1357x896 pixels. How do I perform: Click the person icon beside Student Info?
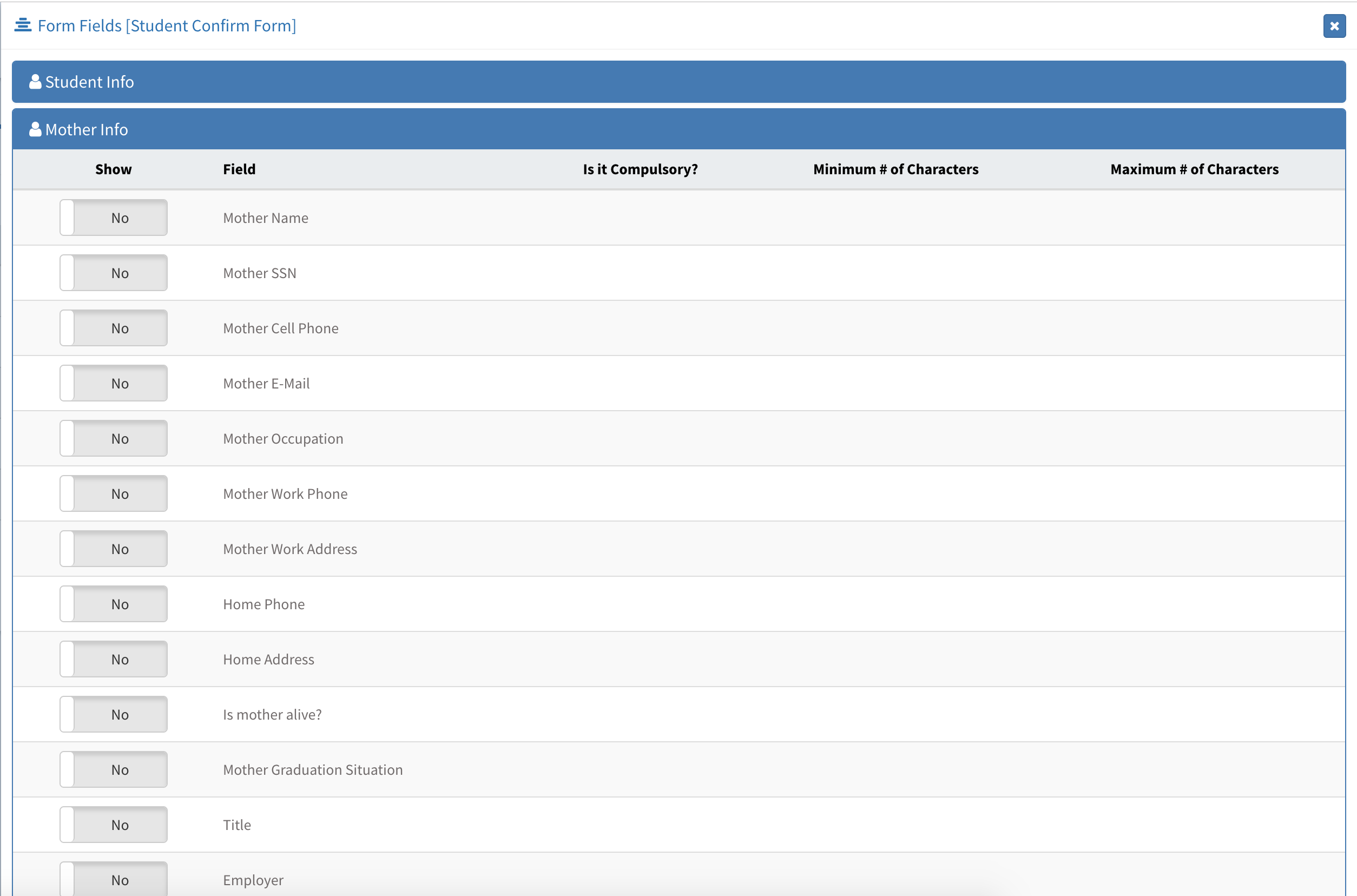[35, 82]
